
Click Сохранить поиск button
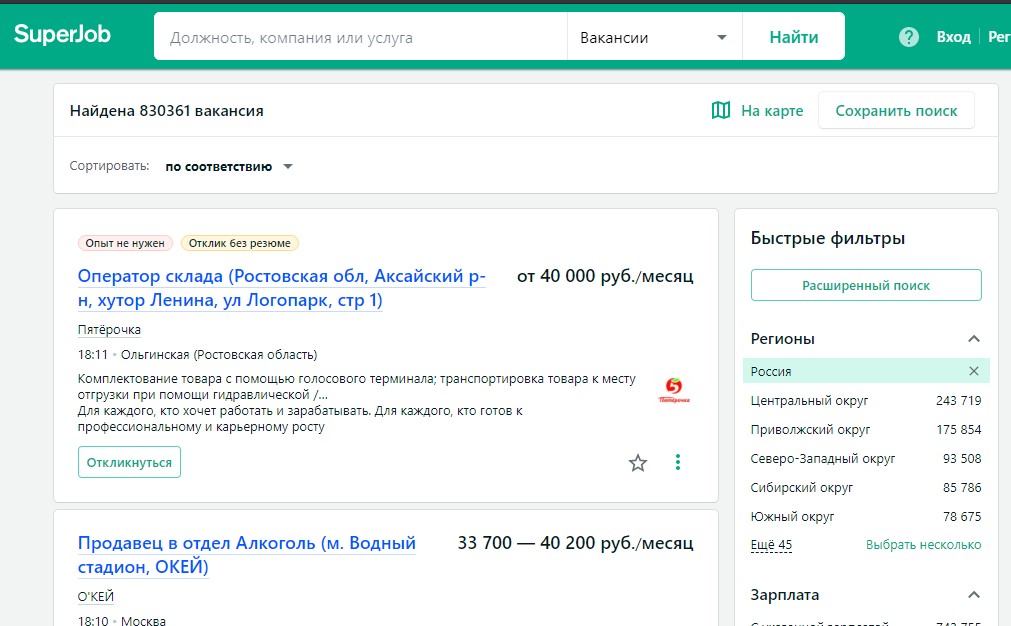(896, 111)
